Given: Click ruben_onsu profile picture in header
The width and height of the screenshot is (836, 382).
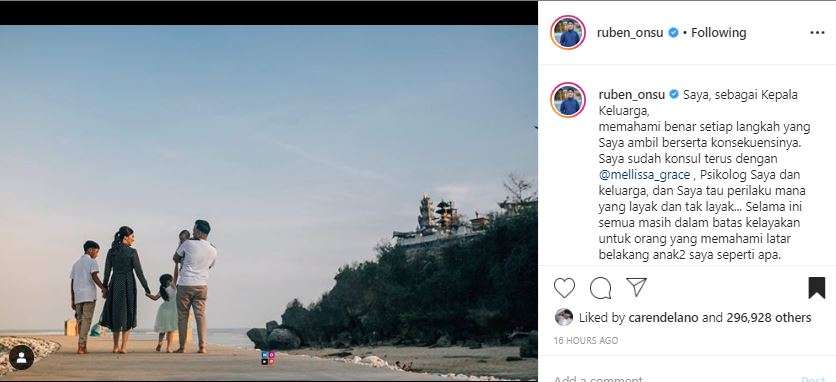Looking at the screenshot, I should point(568,33).
